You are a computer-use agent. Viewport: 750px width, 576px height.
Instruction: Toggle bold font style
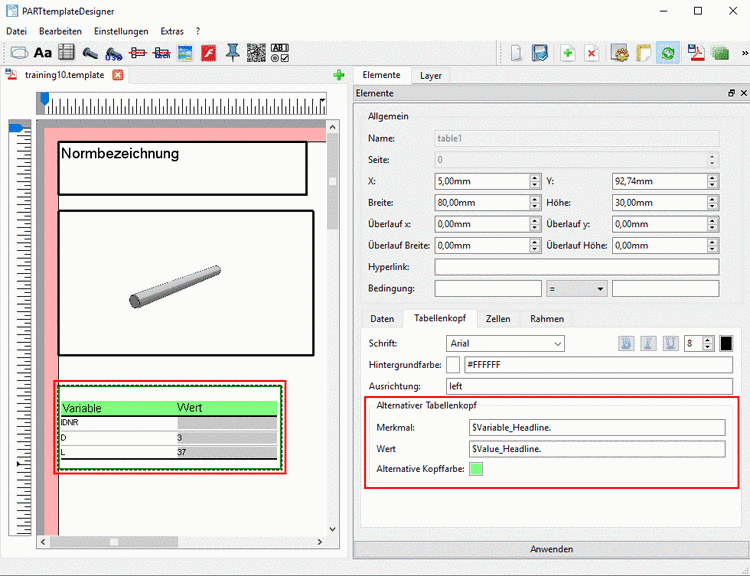626,343
